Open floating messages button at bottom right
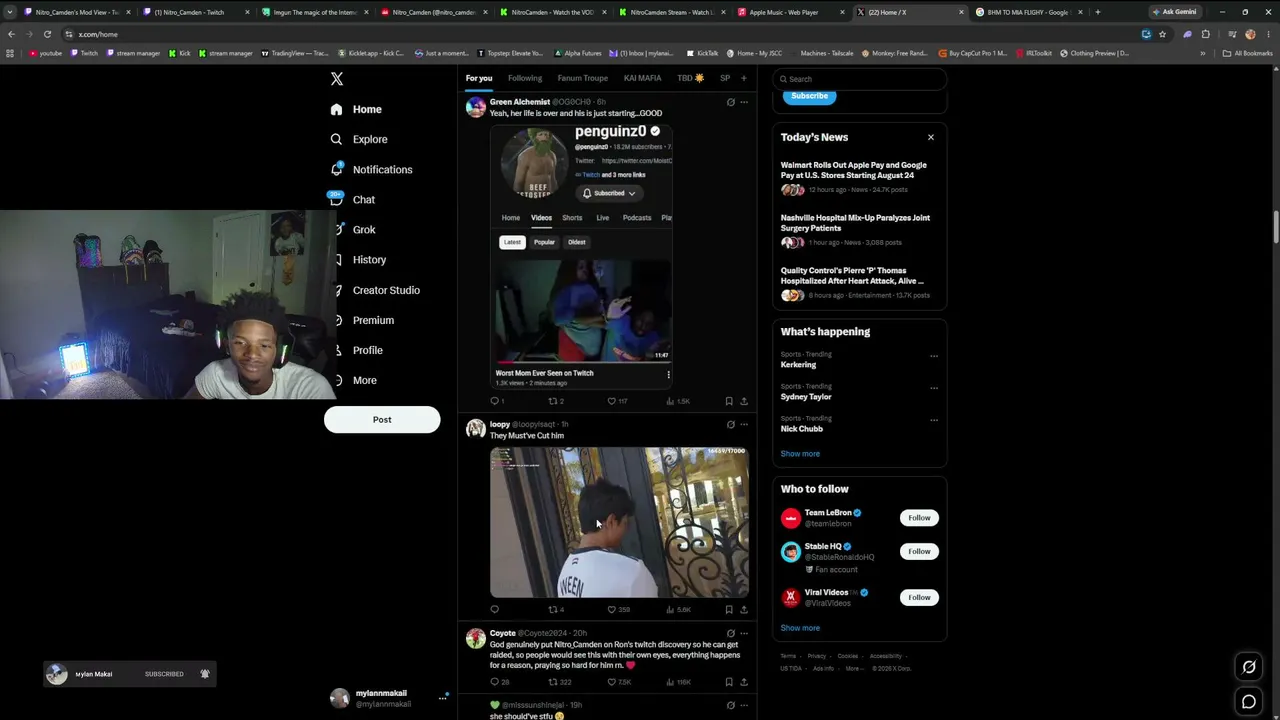Viewport: 1280px width, 720px height. coord(1249,702)
